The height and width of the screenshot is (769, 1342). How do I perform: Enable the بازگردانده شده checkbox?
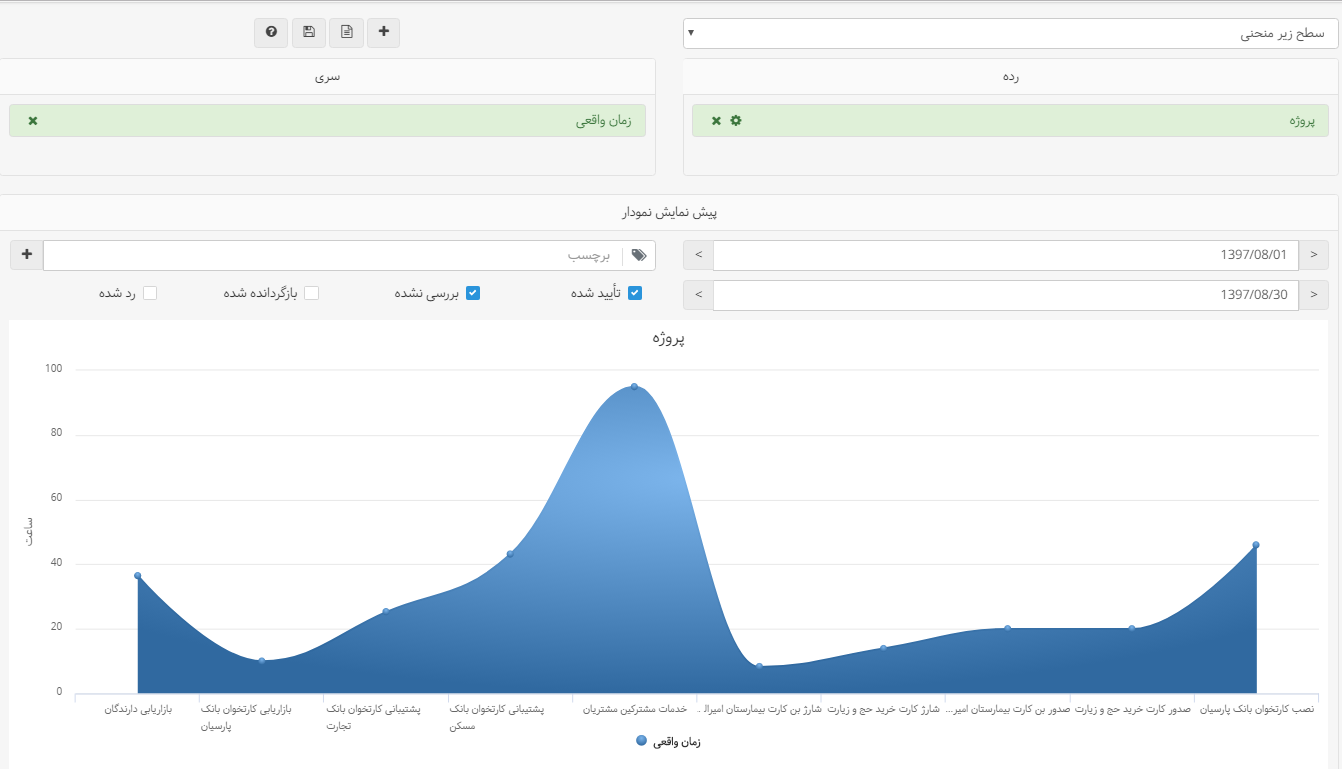coord(311,293)
